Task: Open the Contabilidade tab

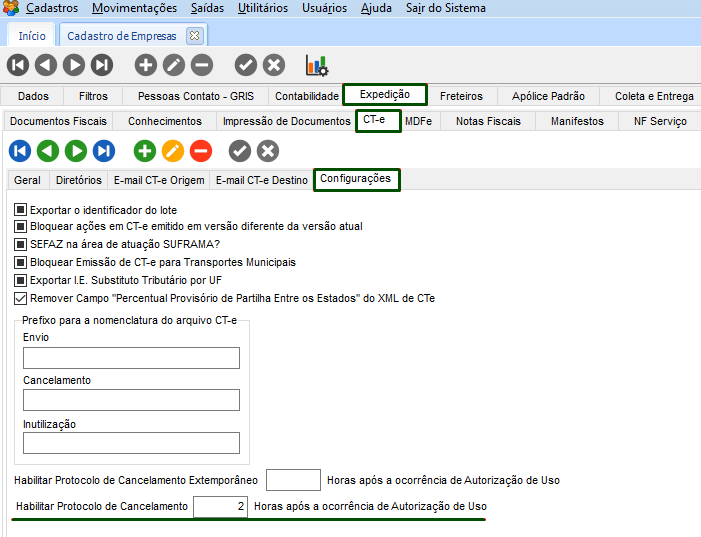Action: [307, 96]
